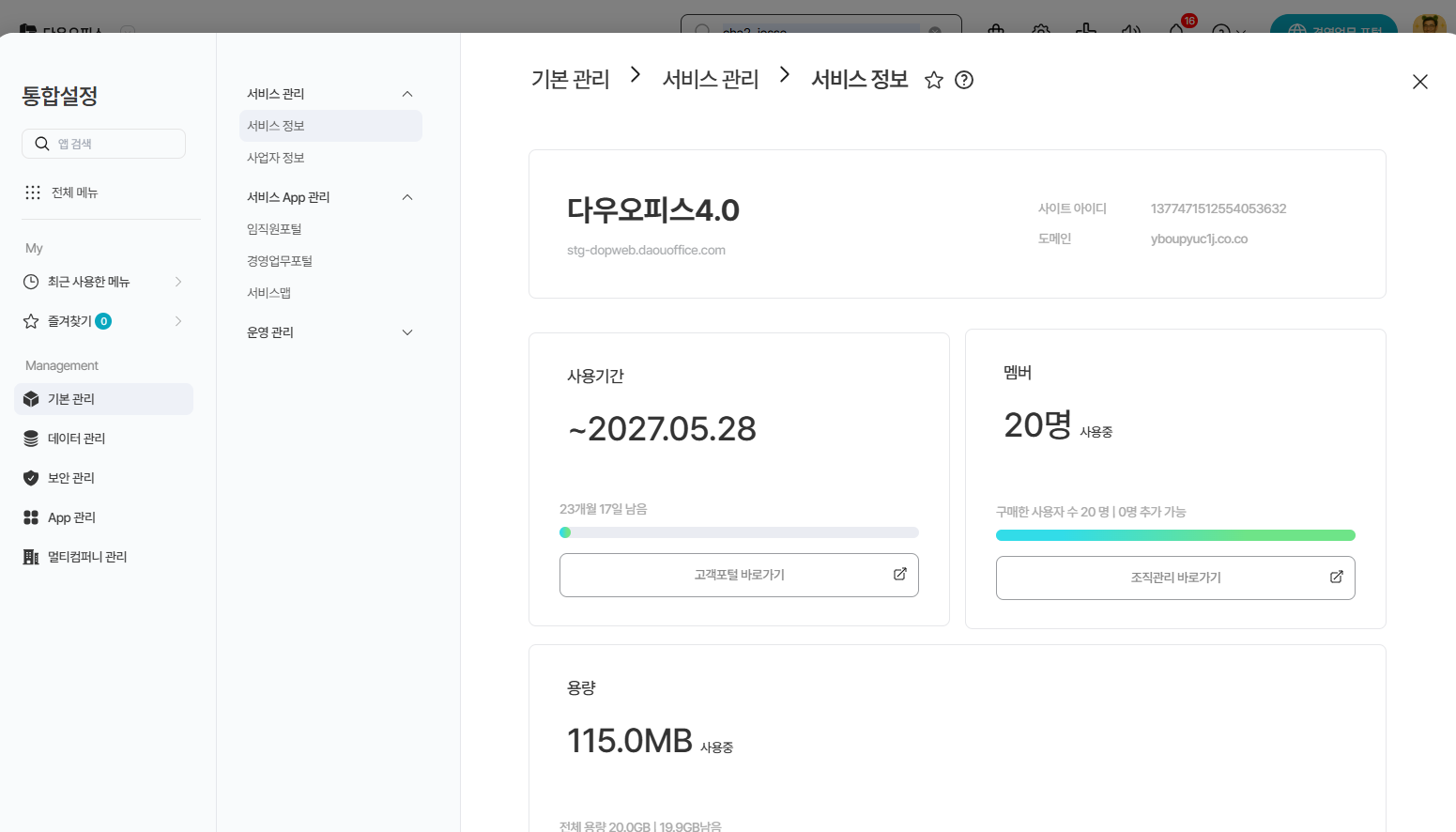Viewport: 1456px width, 832px height.
Task: Collapse the 서비스 관리 section
Action: click(x=407, y=94)
